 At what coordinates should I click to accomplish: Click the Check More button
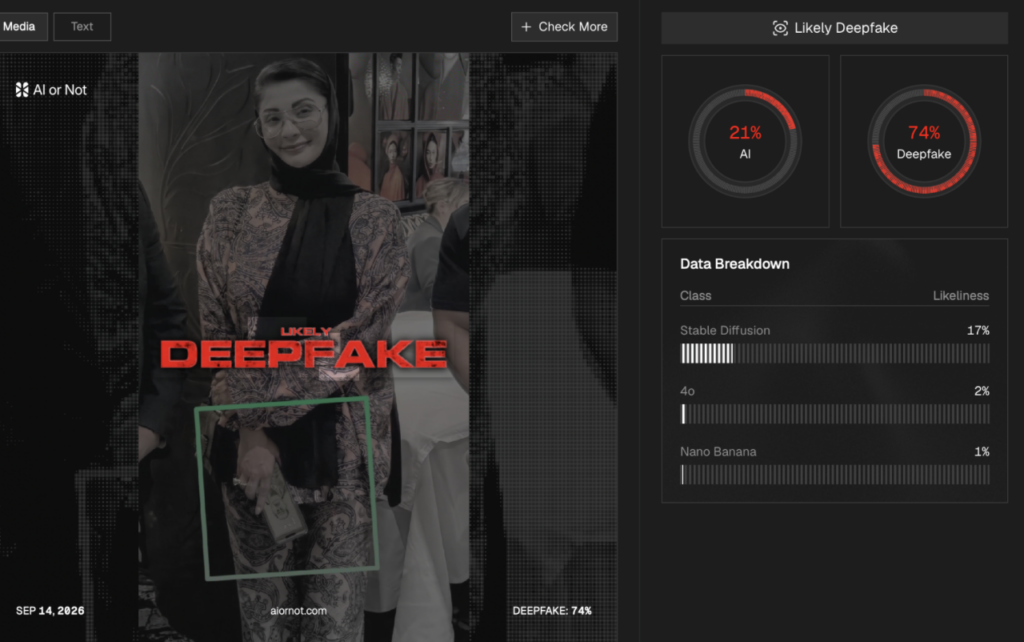(x=564, y=27)
